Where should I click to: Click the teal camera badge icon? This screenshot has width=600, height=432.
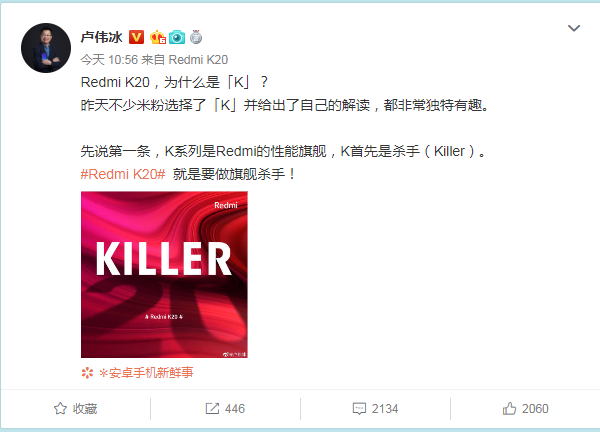tap(177, 37)
